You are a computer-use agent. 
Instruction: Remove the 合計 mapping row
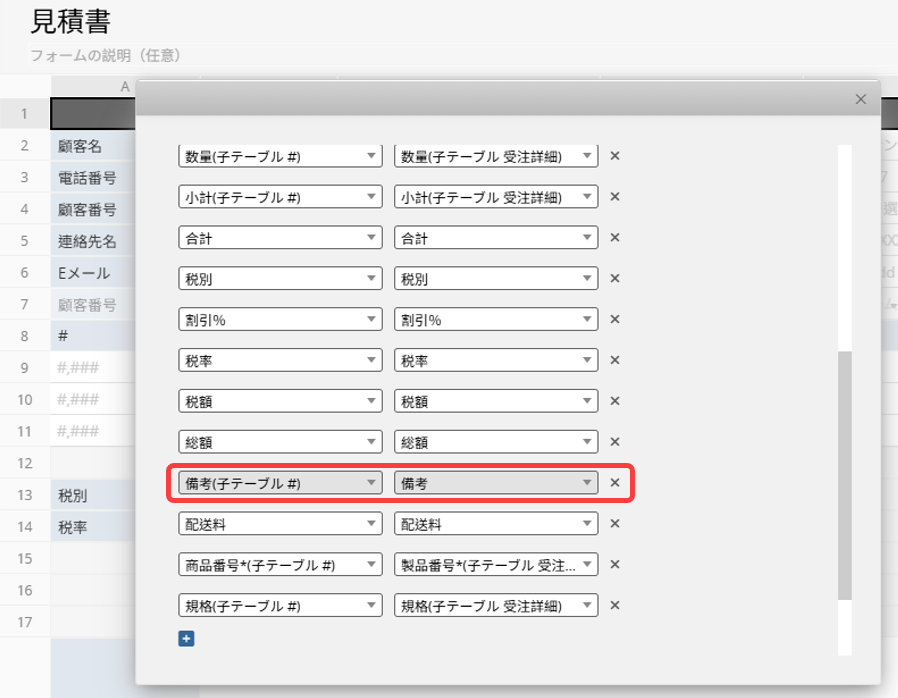click(x=615, y=238)
